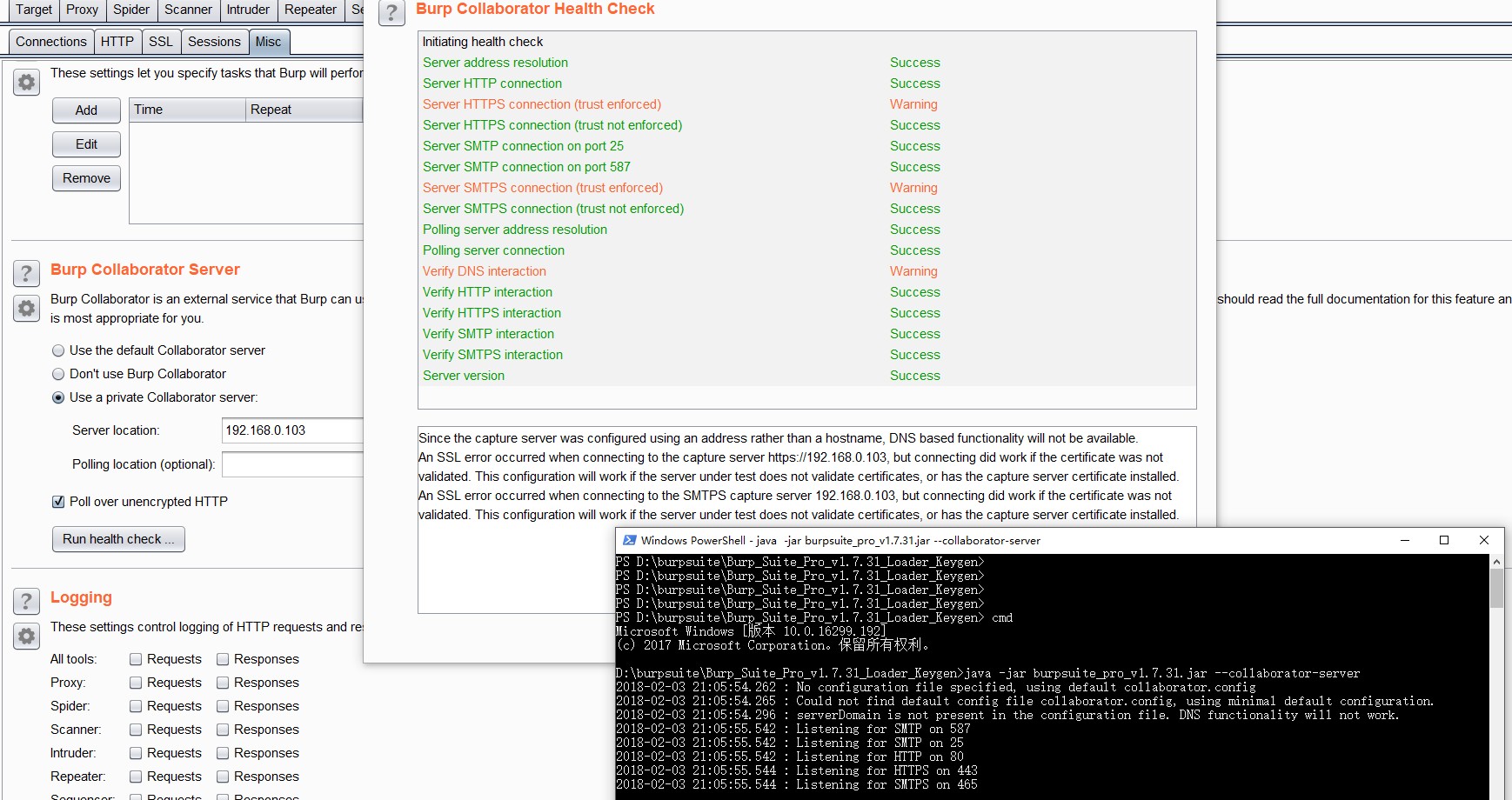Screen dimensions: 1512x800
Task: Select Server version result row
Action: click(x=807, y=376)
